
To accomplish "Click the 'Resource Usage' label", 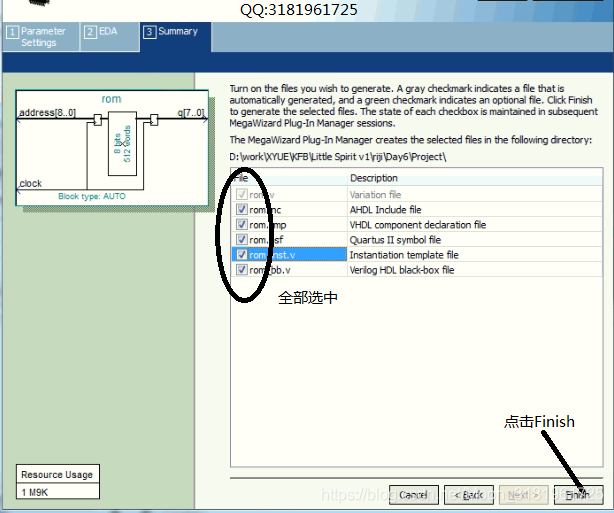I will [x=57, y=475].
